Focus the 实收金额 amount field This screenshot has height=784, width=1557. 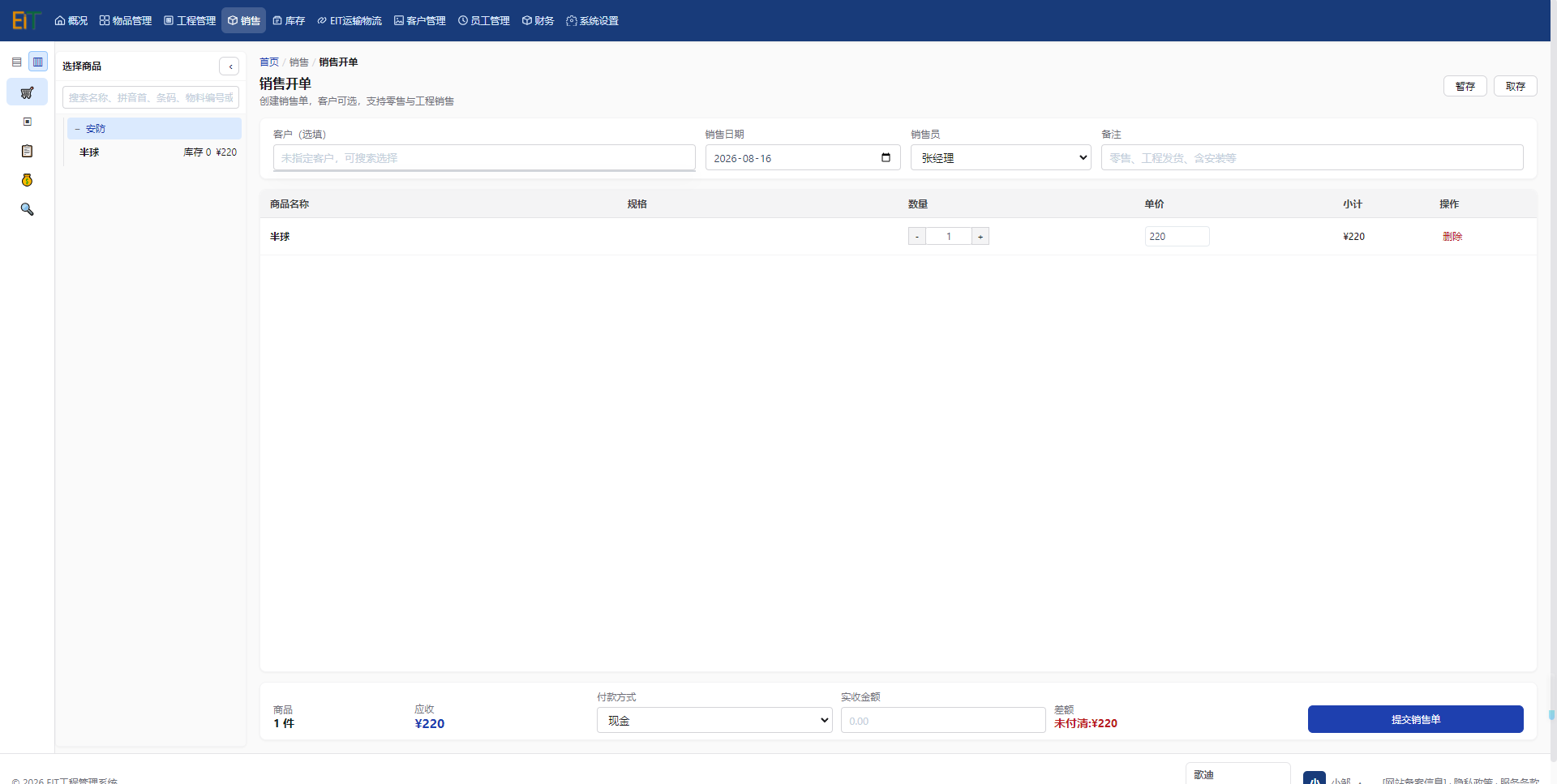943,720
